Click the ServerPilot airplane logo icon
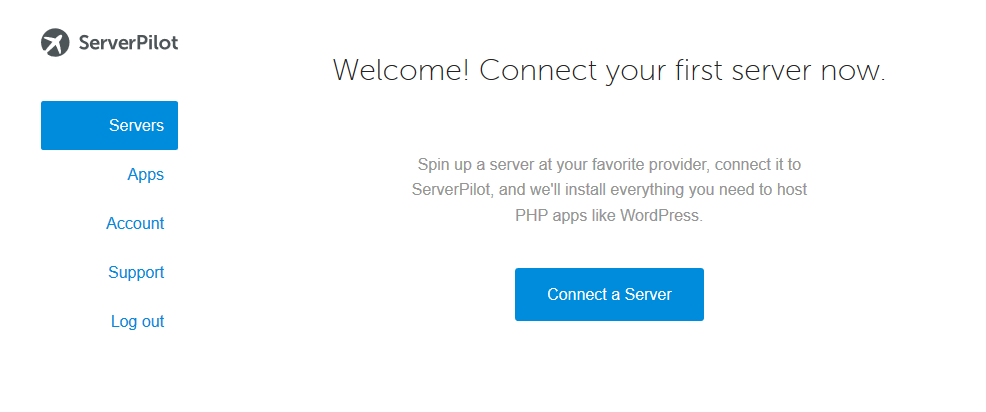The width and height of the screenshot is (986, 412). coord(55,42)
